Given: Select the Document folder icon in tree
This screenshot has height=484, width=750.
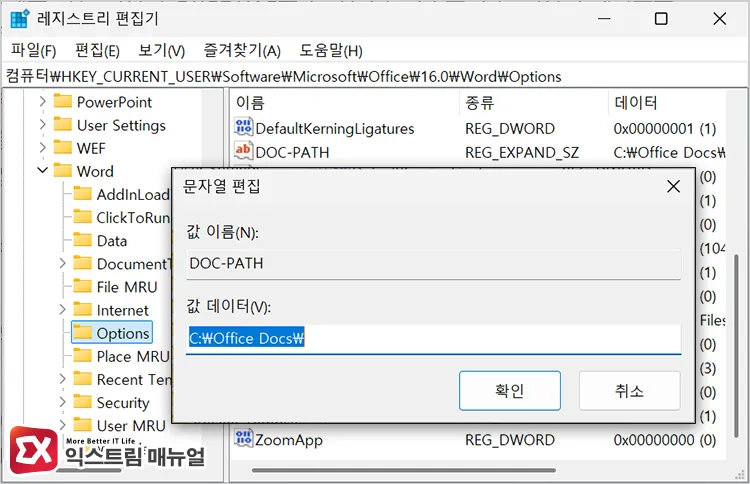Looking at the screenshot, I should click(82, 263).
